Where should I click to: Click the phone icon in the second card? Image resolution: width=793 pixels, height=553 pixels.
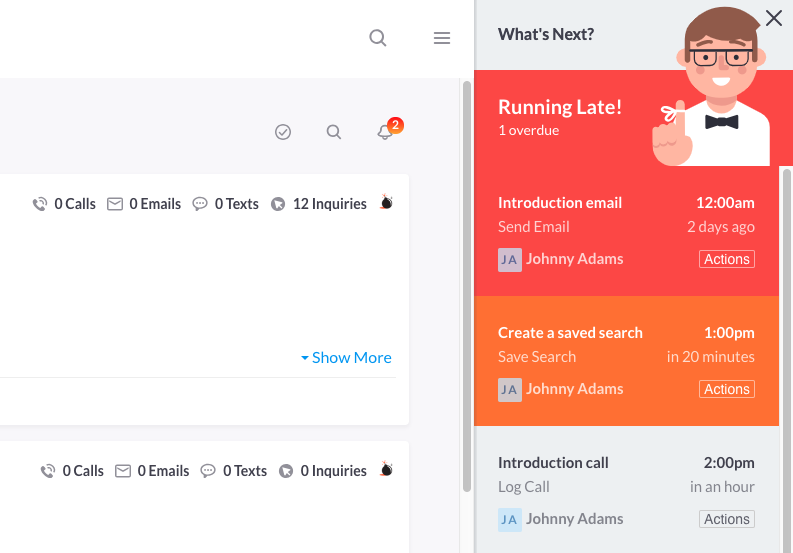[x=48, y=471]
